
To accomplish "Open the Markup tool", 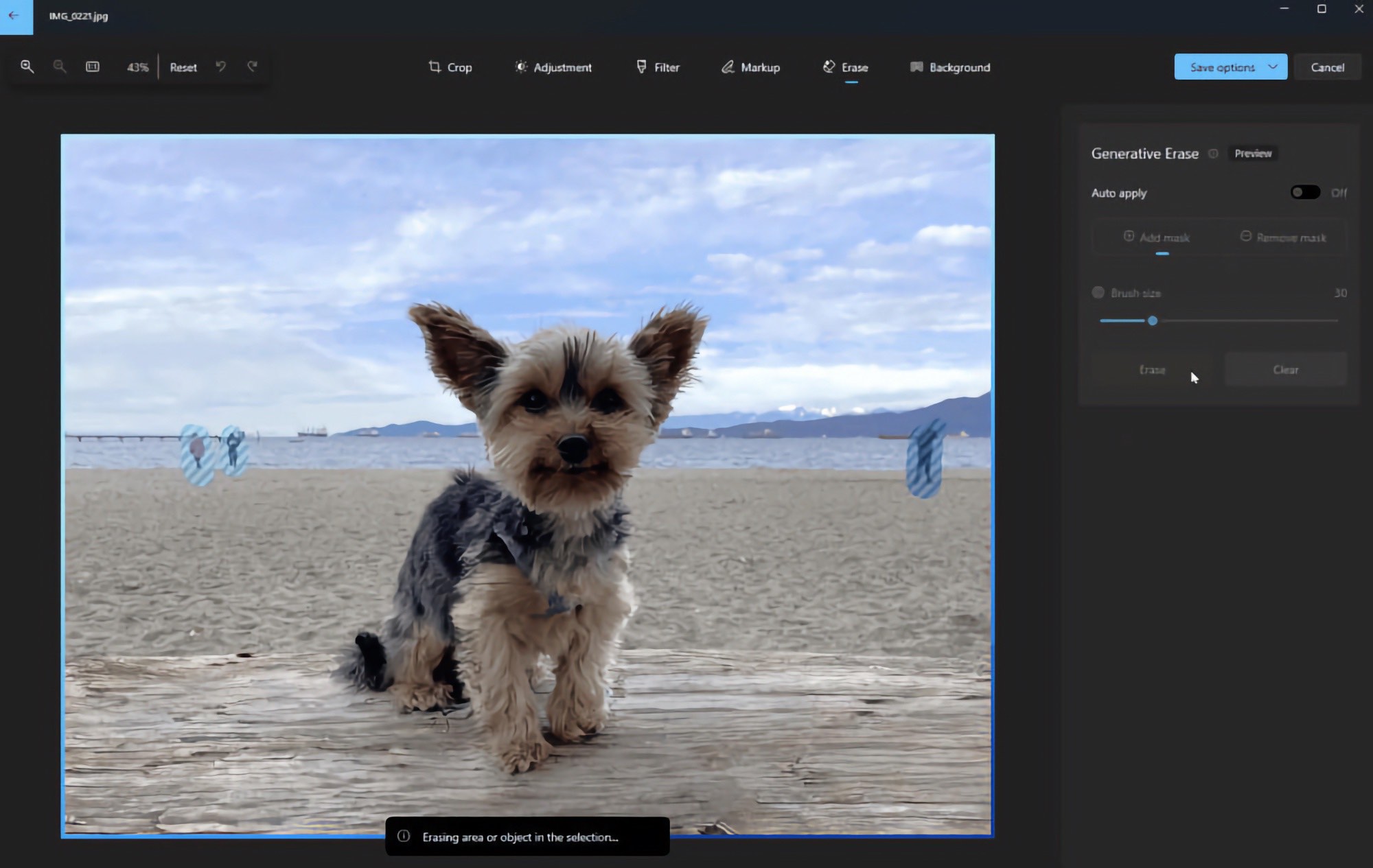I will [750, 67].
